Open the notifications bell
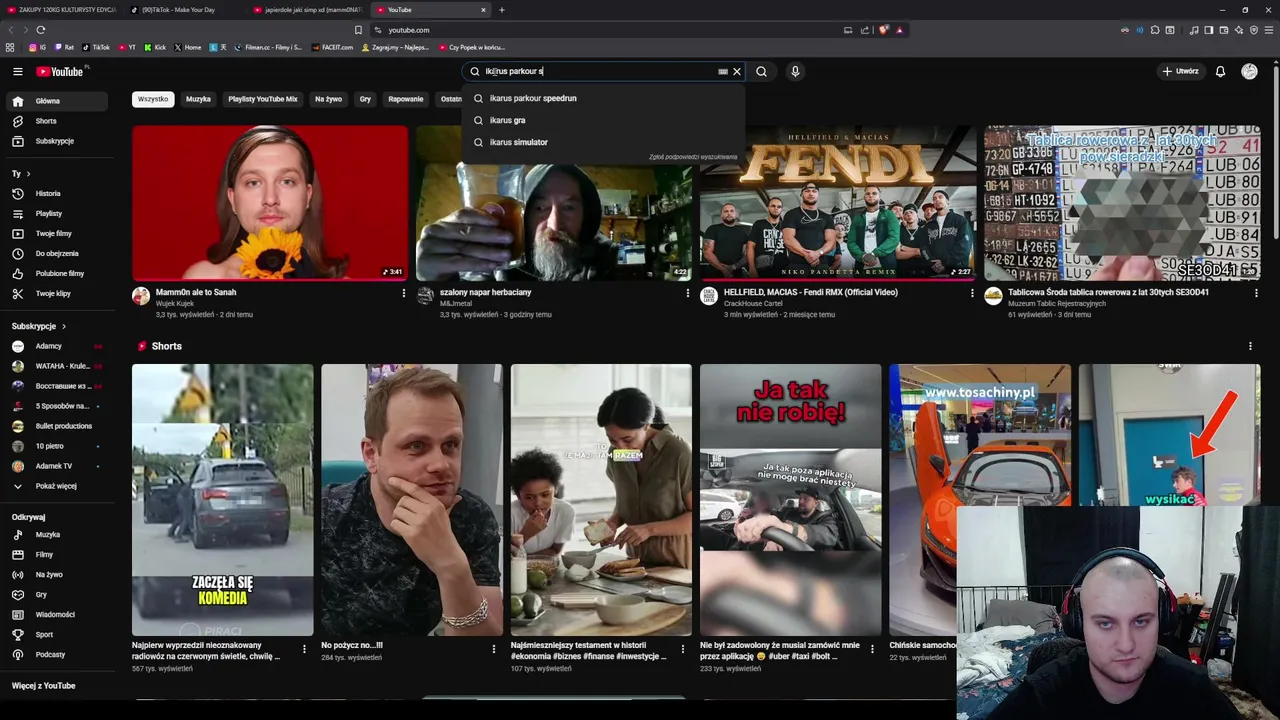1280x720 pixels. [x=1220, y=71]
